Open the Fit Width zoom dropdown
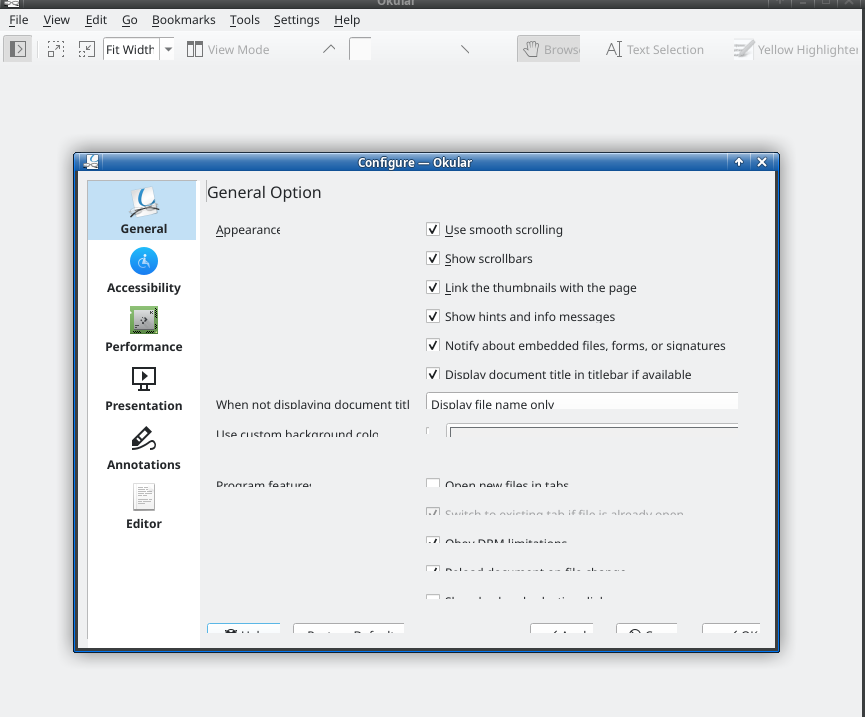 point(167,49)
